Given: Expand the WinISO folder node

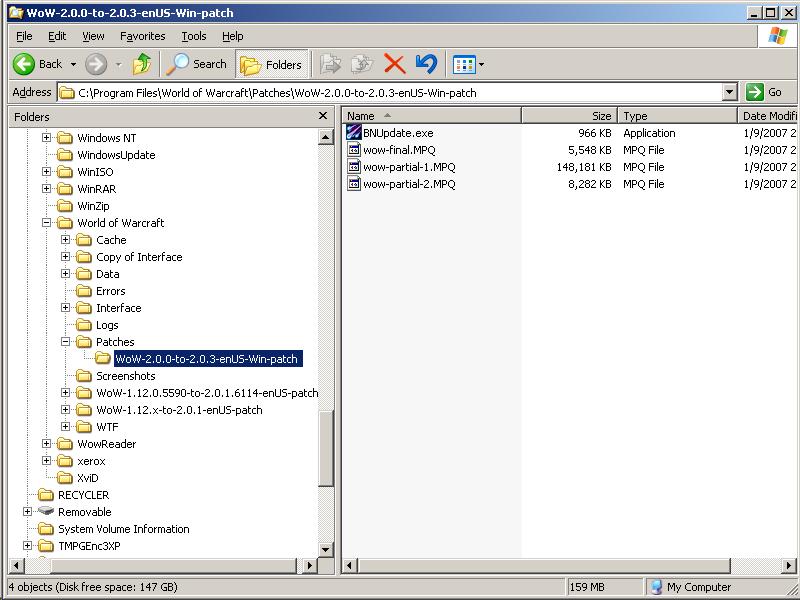Looking at the screenshot, I should (46, 171).
